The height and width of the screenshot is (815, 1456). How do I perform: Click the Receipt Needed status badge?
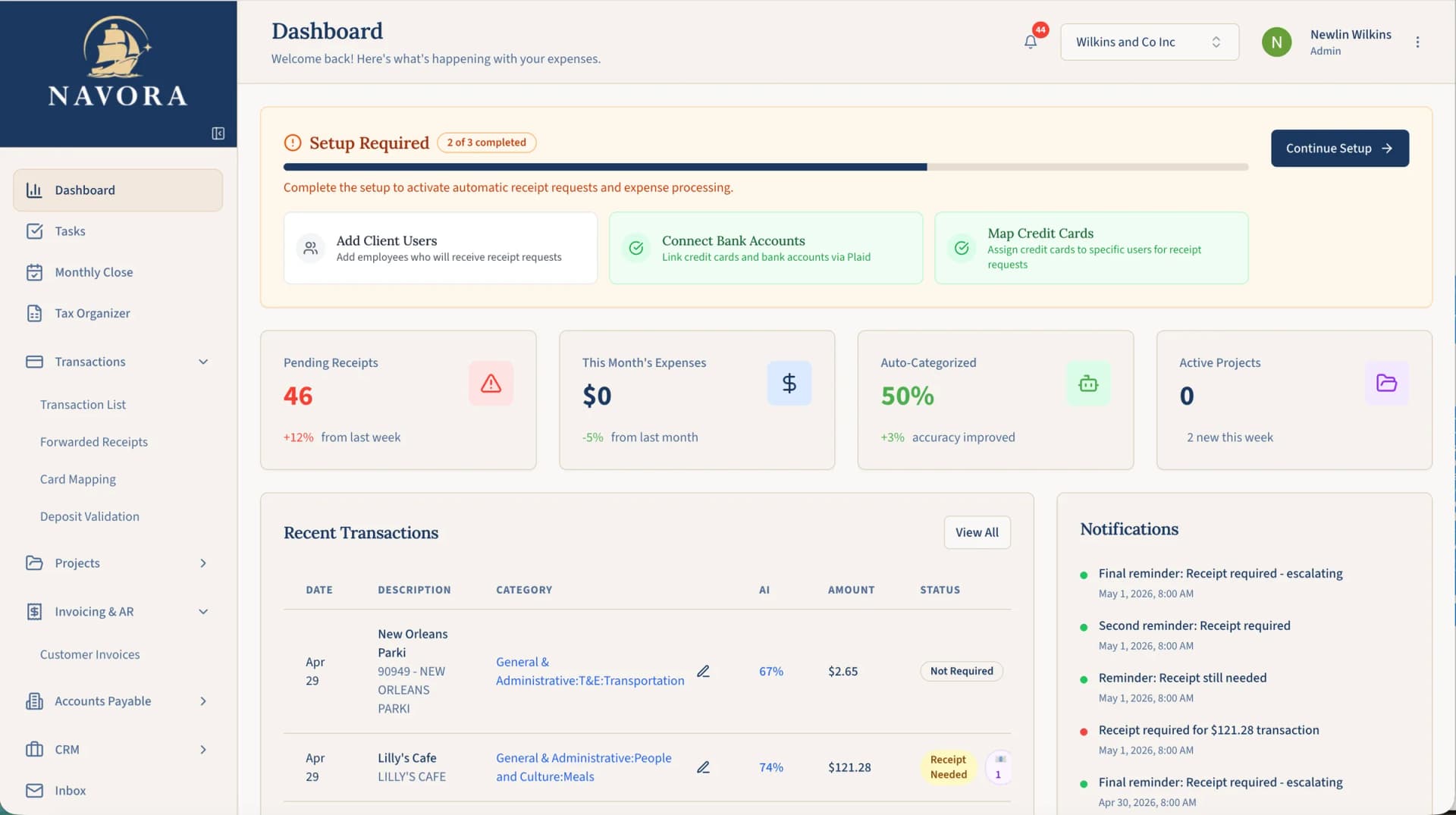point(948,767)
